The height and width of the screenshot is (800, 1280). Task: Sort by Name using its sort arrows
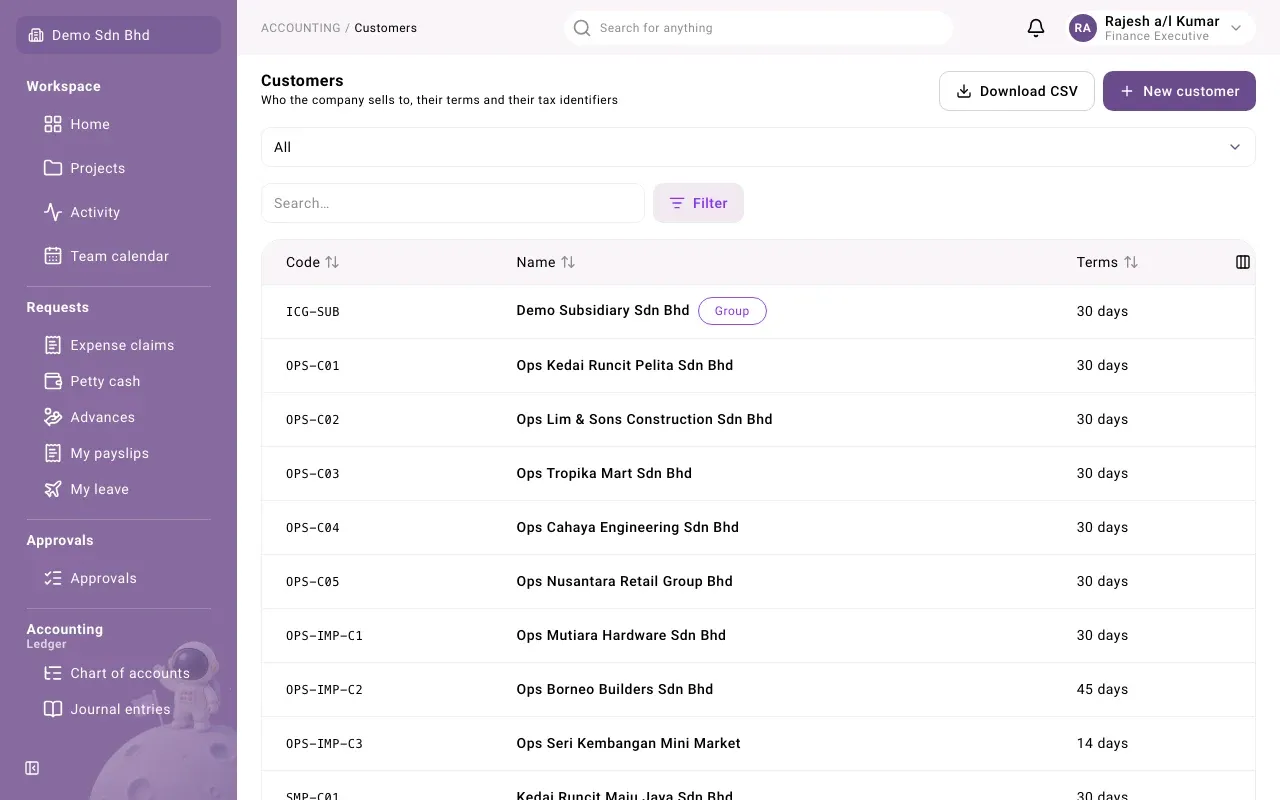(568, 262)
